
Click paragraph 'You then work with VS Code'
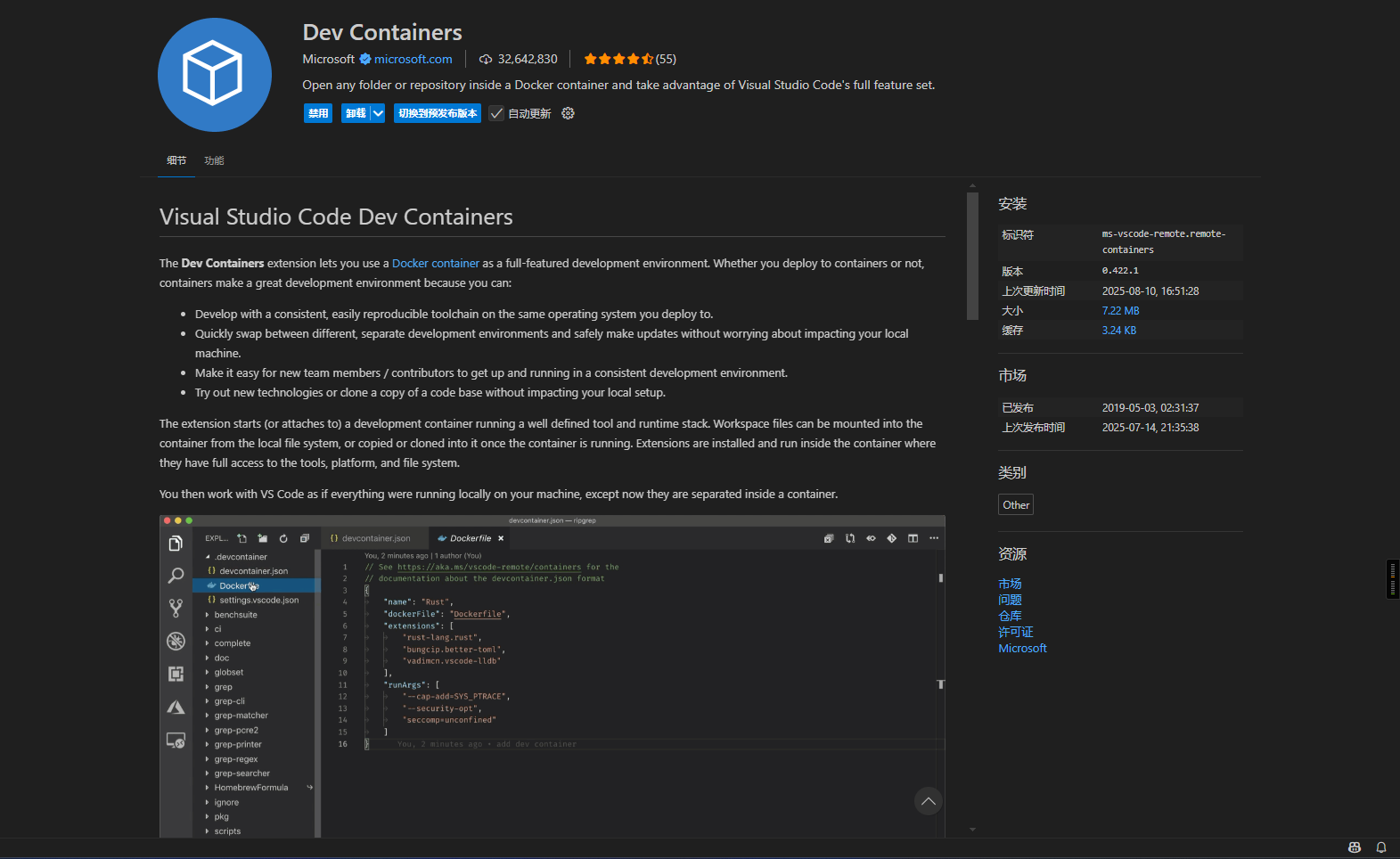click(x=498, y=495)
